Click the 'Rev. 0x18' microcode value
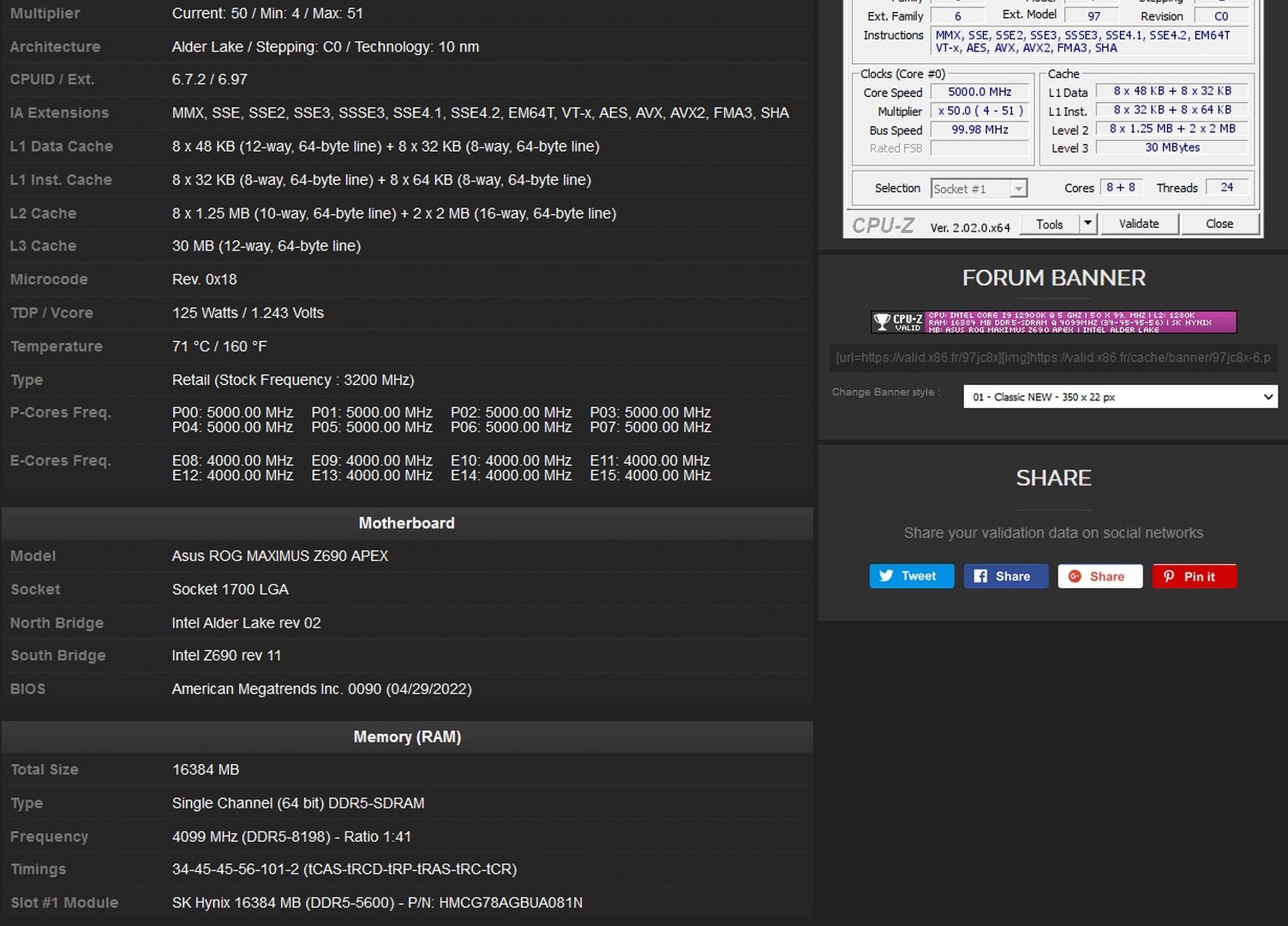Viewport: 1288px width, 926px height. coord(204,279)
